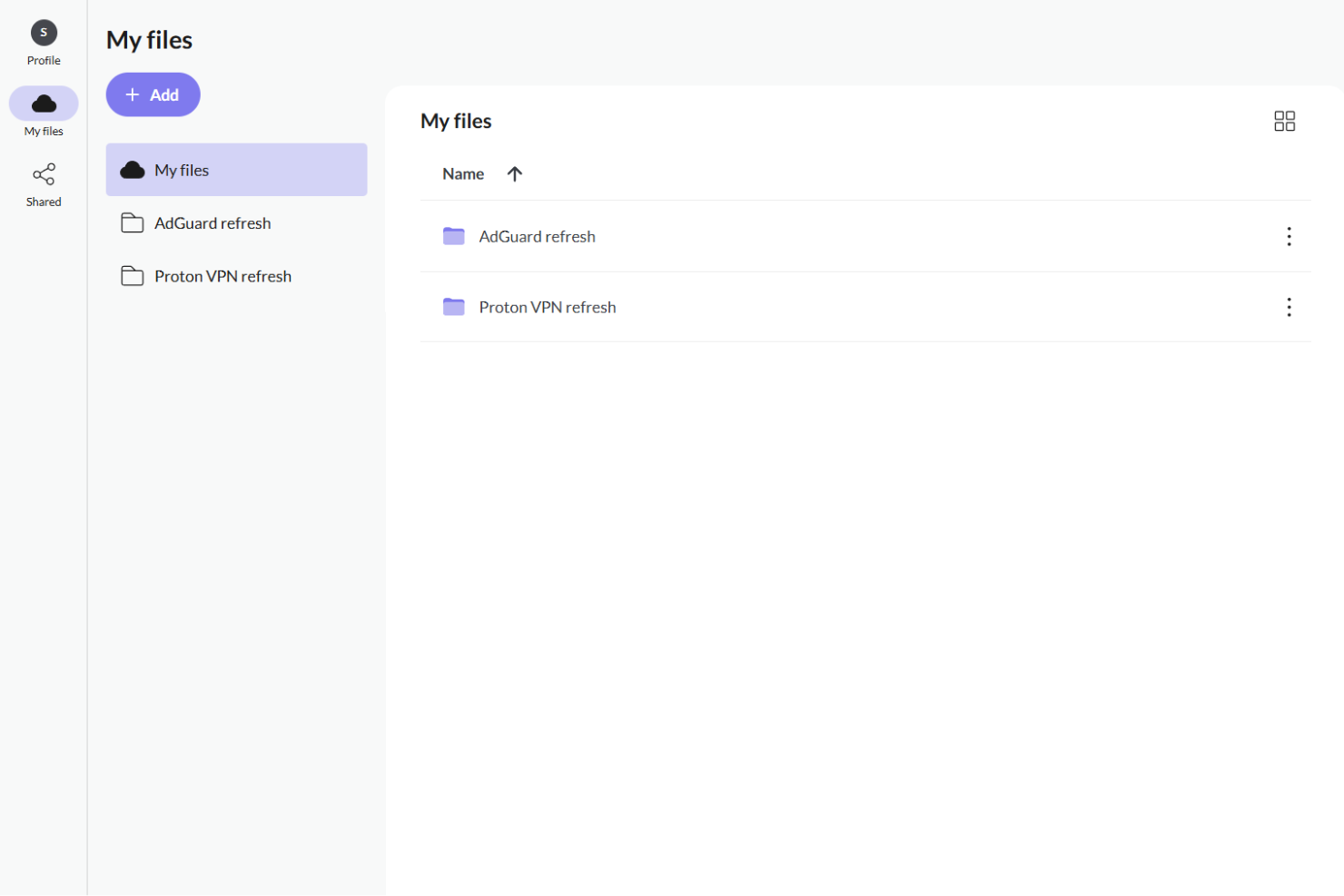Click the My files page heading

tap(149, 40)
